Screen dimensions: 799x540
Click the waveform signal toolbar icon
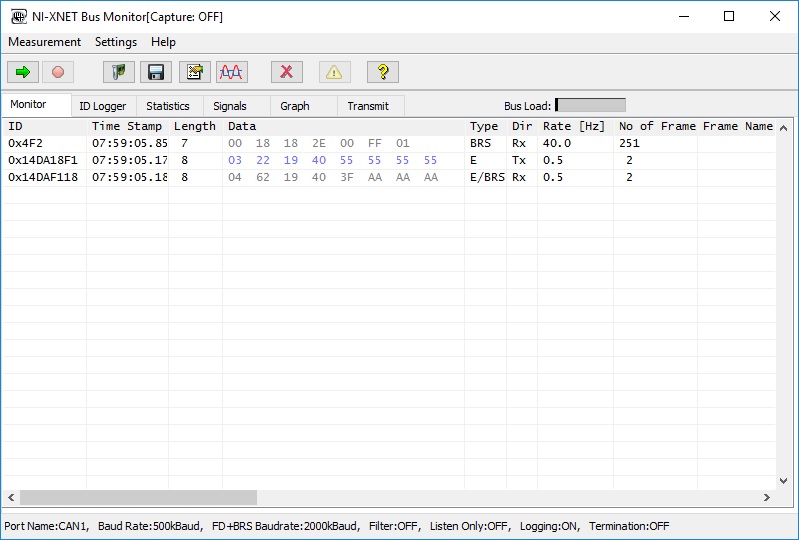click(232, 72)
